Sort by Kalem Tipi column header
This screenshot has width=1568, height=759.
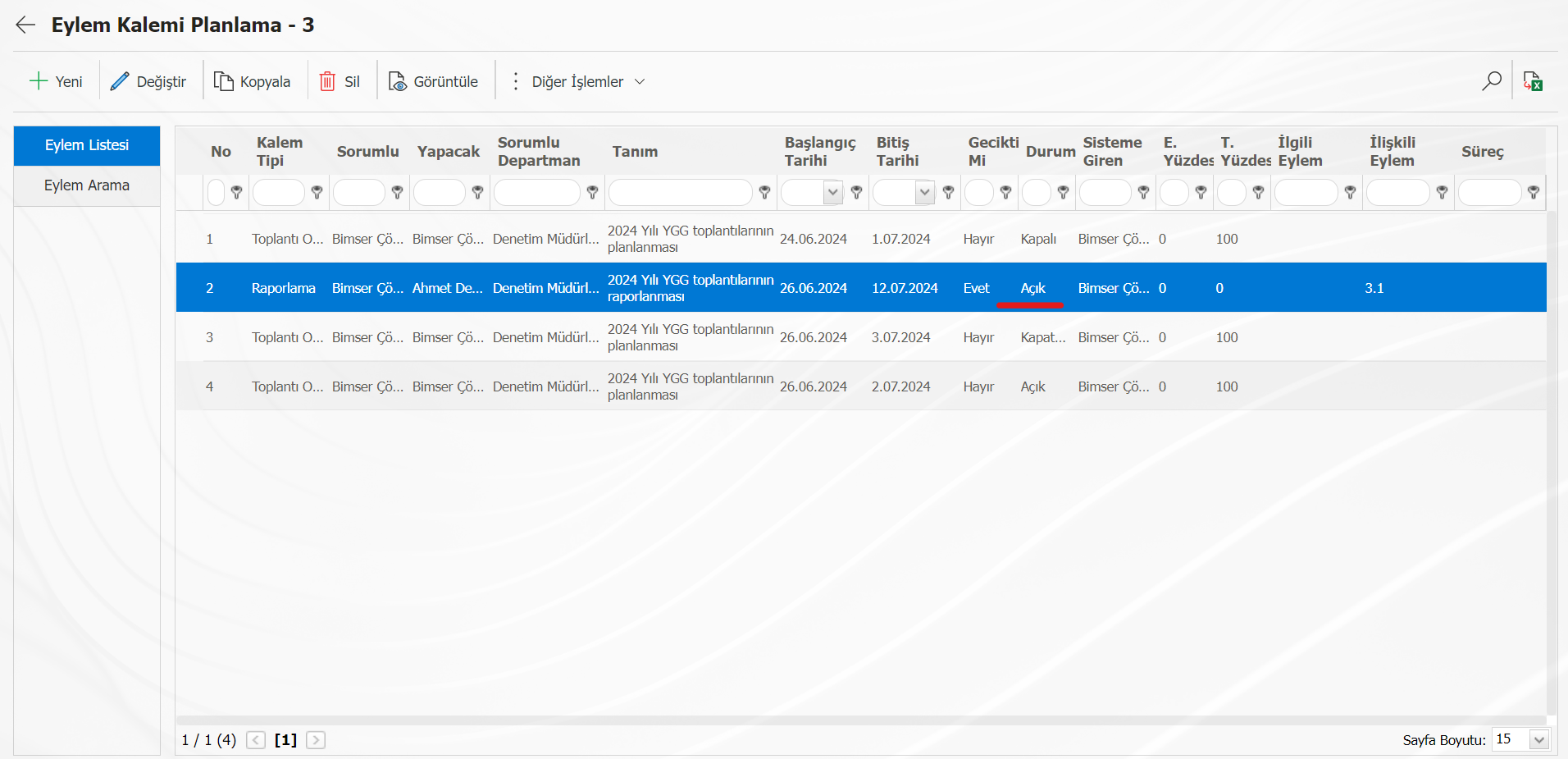[x=280, y=152]
